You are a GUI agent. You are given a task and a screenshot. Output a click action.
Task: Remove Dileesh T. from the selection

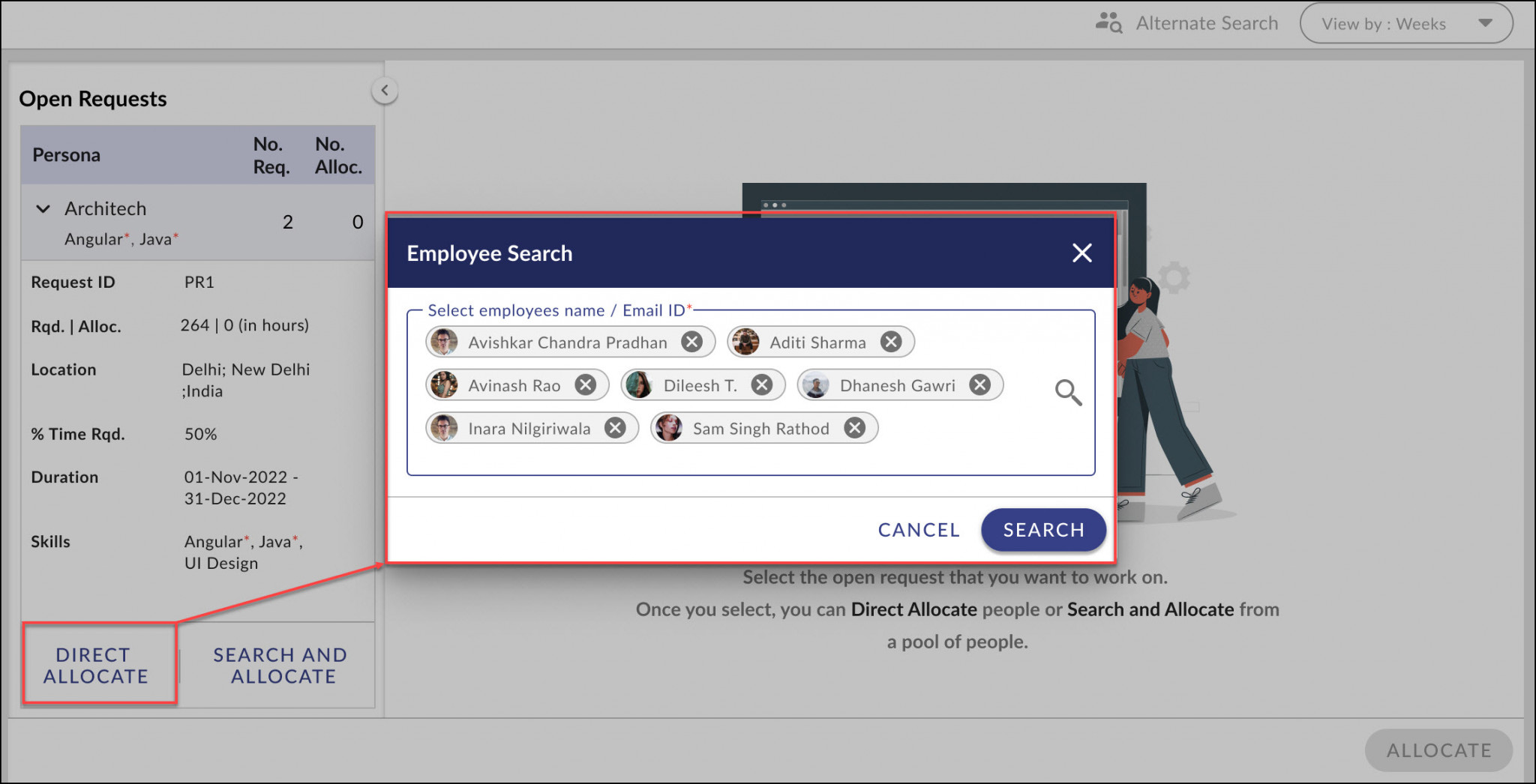point(762,385)
